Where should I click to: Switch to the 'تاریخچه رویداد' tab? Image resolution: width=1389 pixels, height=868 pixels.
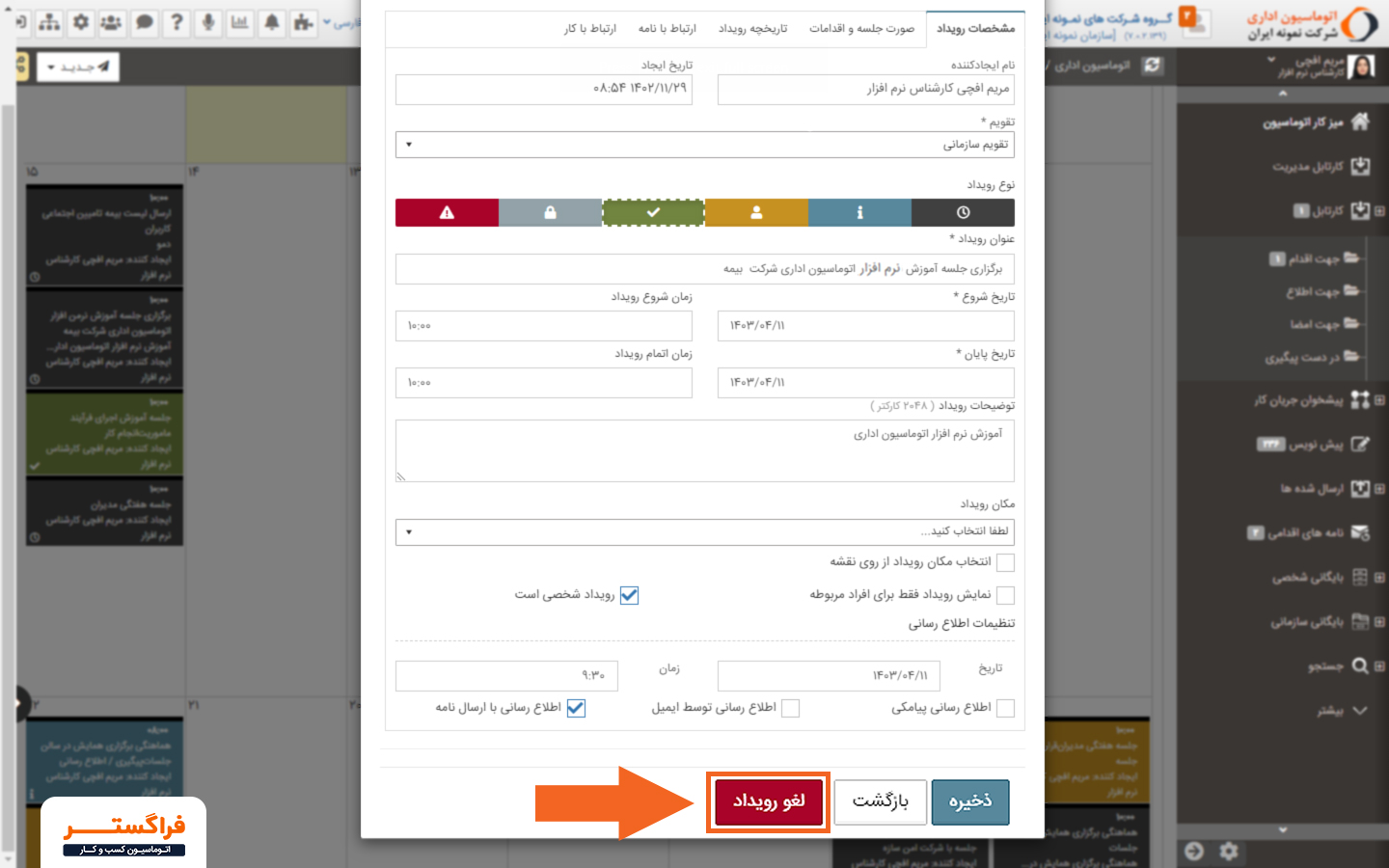[752, 29]
